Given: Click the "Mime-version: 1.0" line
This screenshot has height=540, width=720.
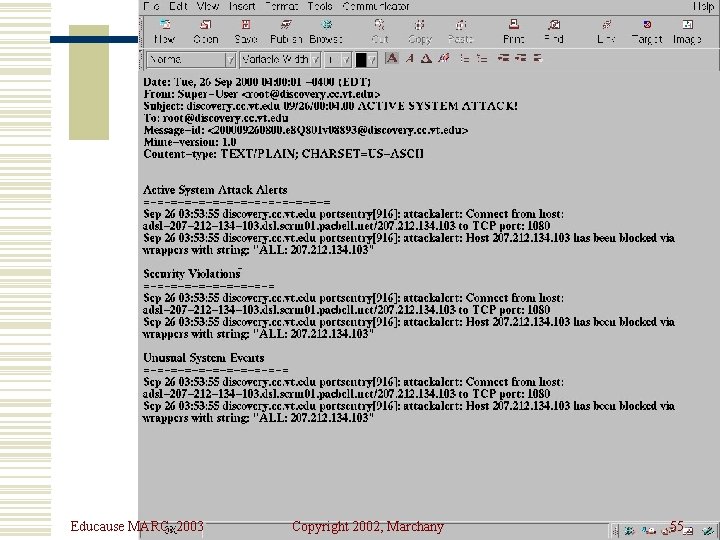Looking at the screenshot, I should (x=190, y=142).
